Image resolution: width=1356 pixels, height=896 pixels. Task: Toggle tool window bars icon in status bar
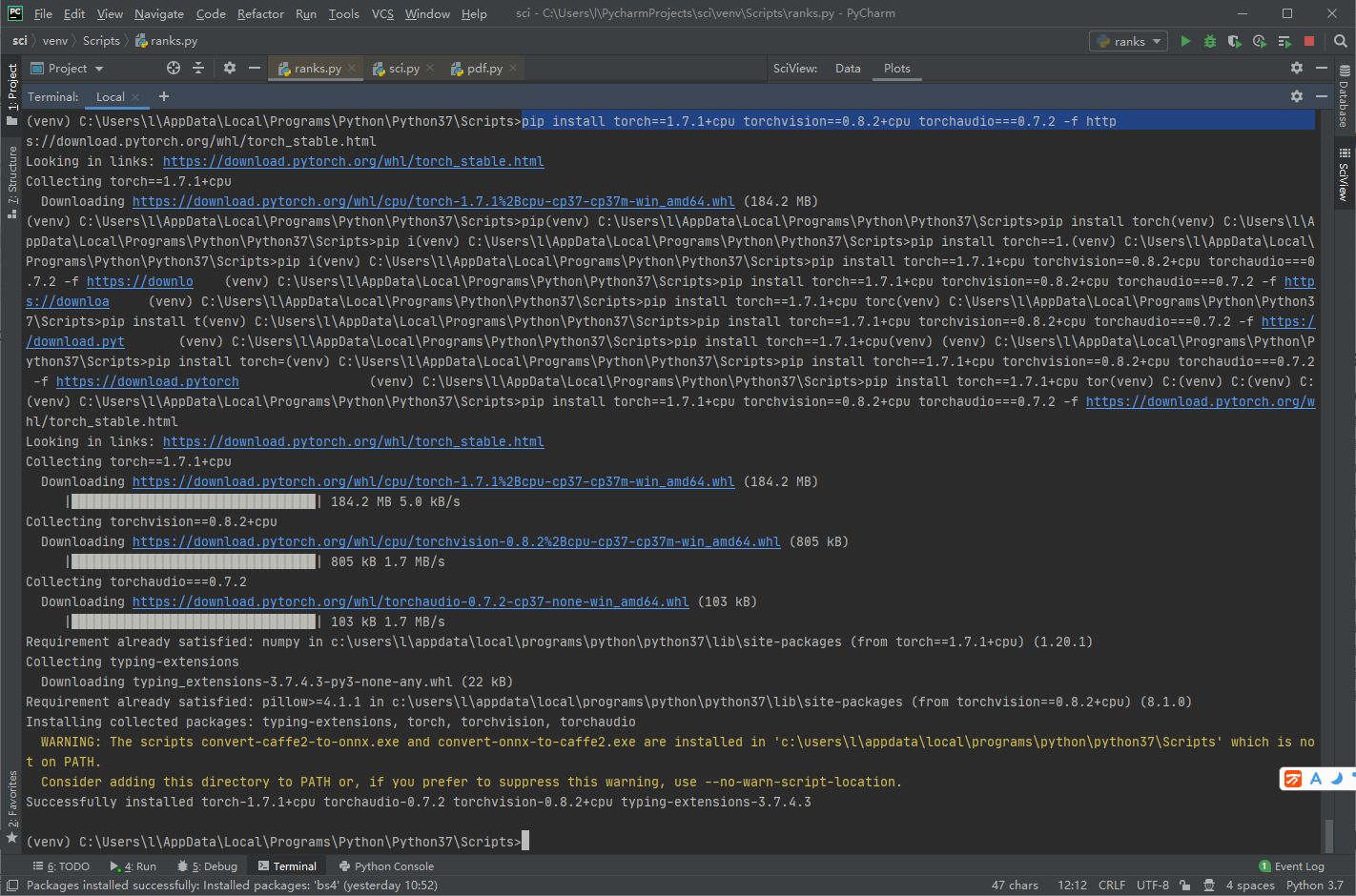click(10, 886)
